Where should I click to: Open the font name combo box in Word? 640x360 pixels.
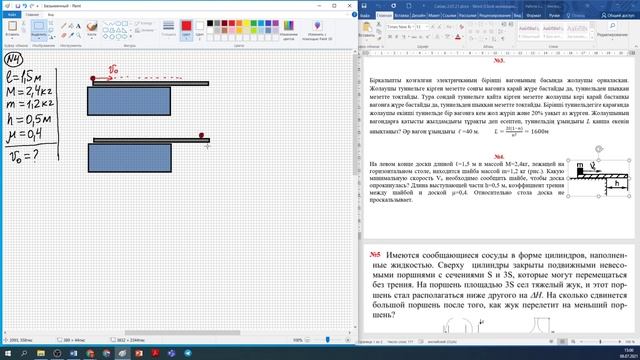tap(399, 27)
